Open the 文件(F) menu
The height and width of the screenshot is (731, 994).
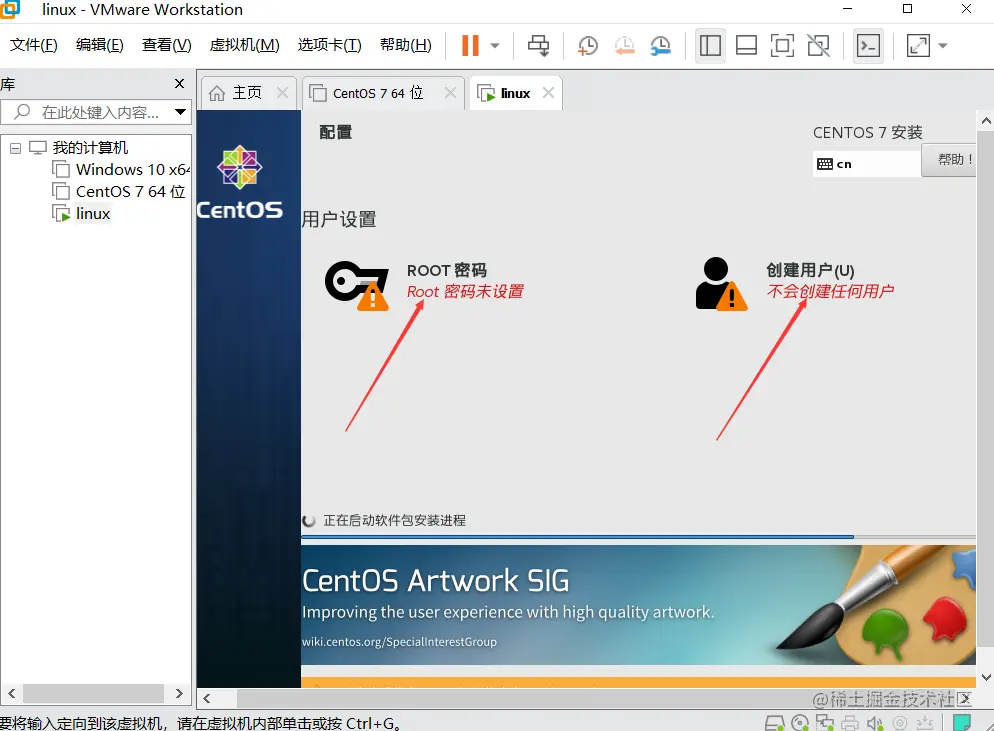click(x=34, y=45)
